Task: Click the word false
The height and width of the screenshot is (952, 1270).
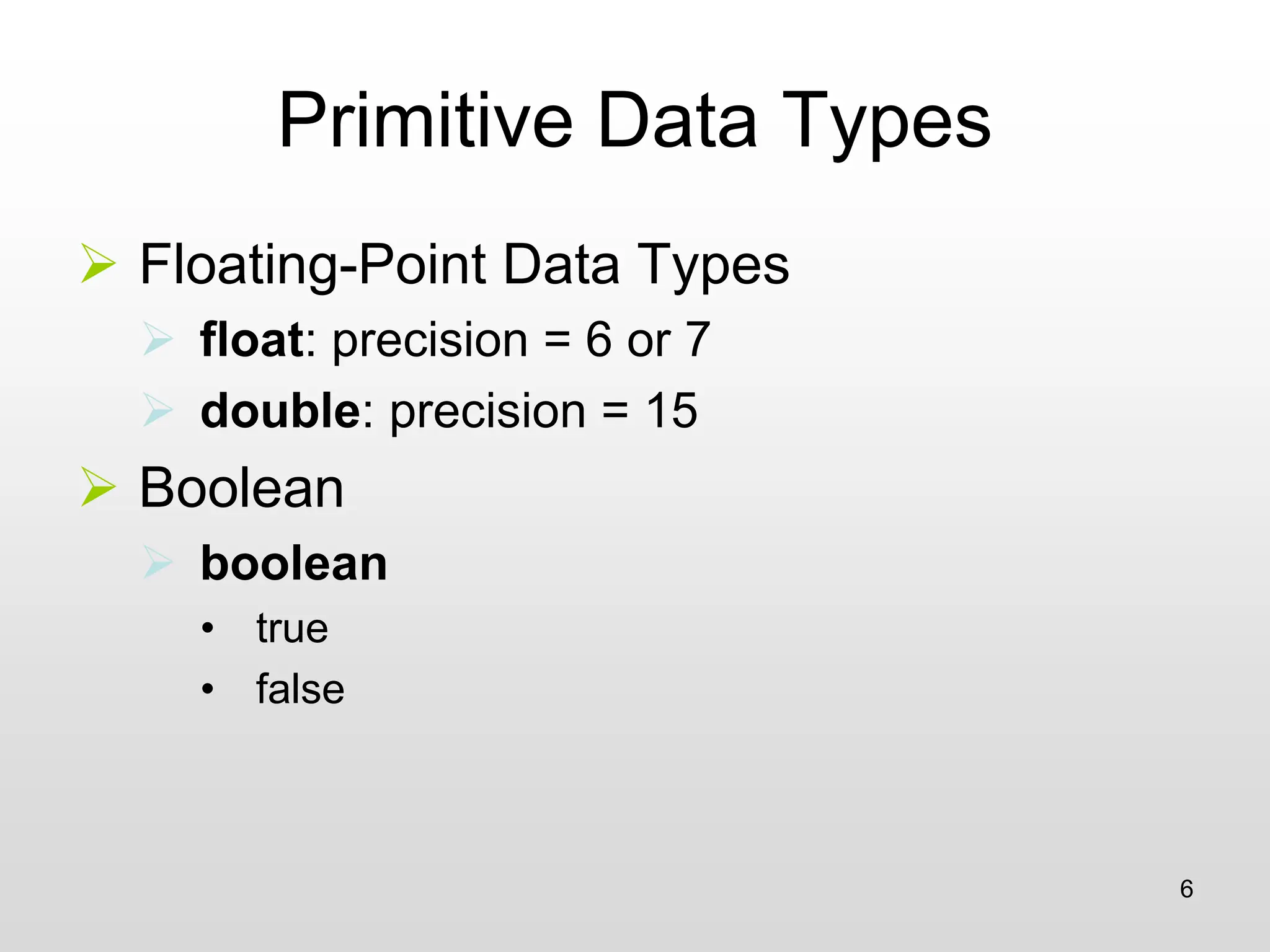Action: (300, 689)
